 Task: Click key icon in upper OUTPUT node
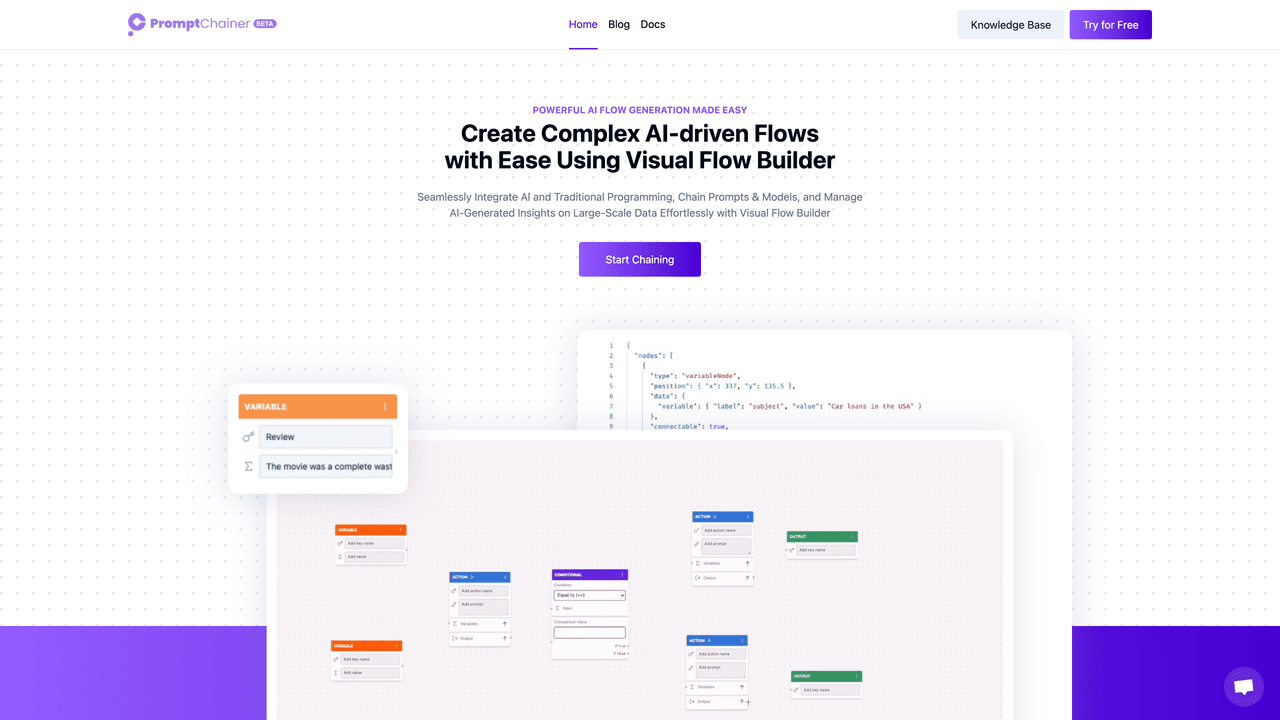[791, 550]
